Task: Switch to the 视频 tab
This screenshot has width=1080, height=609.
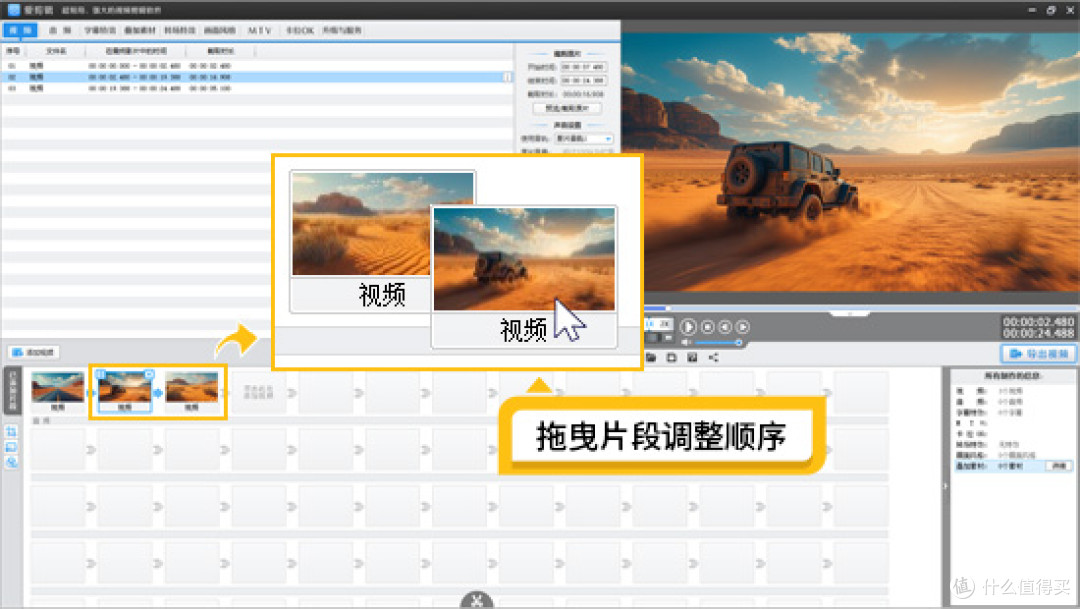Action: coord(20,30)
